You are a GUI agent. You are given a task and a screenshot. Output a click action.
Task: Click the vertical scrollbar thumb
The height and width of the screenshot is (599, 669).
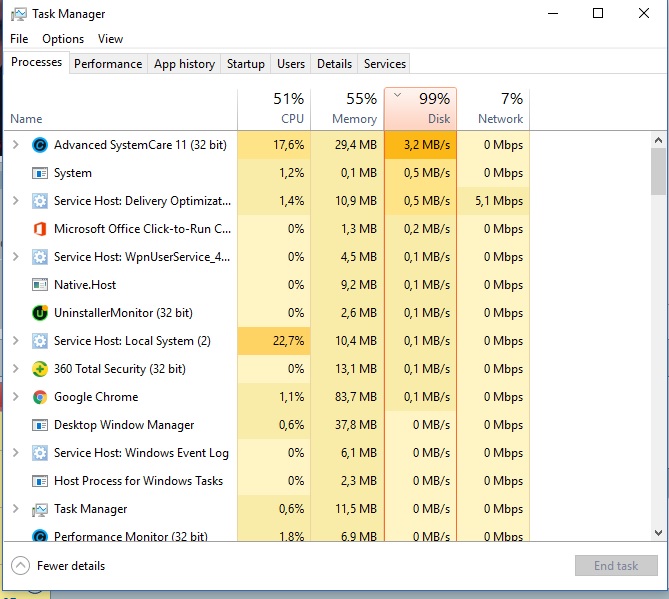658,172
